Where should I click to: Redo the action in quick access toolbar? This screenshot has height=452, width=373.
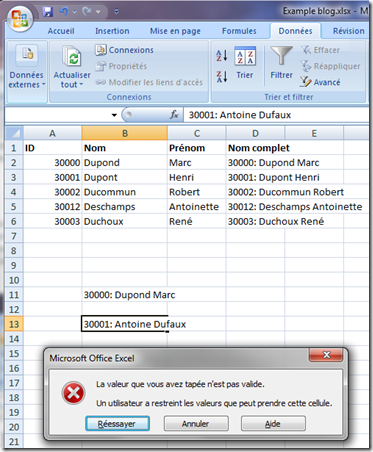coord(86,12)
